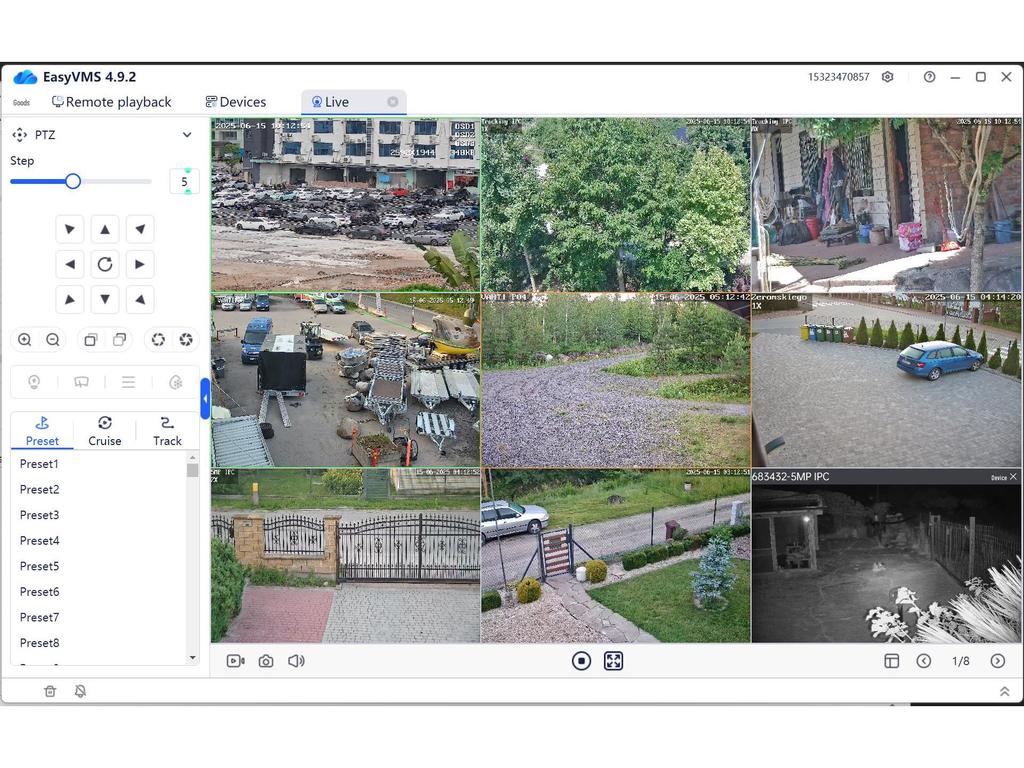1024x768 pixels.
Task: Open the settings gear in the title bar
Action: (x=887, y=77)
